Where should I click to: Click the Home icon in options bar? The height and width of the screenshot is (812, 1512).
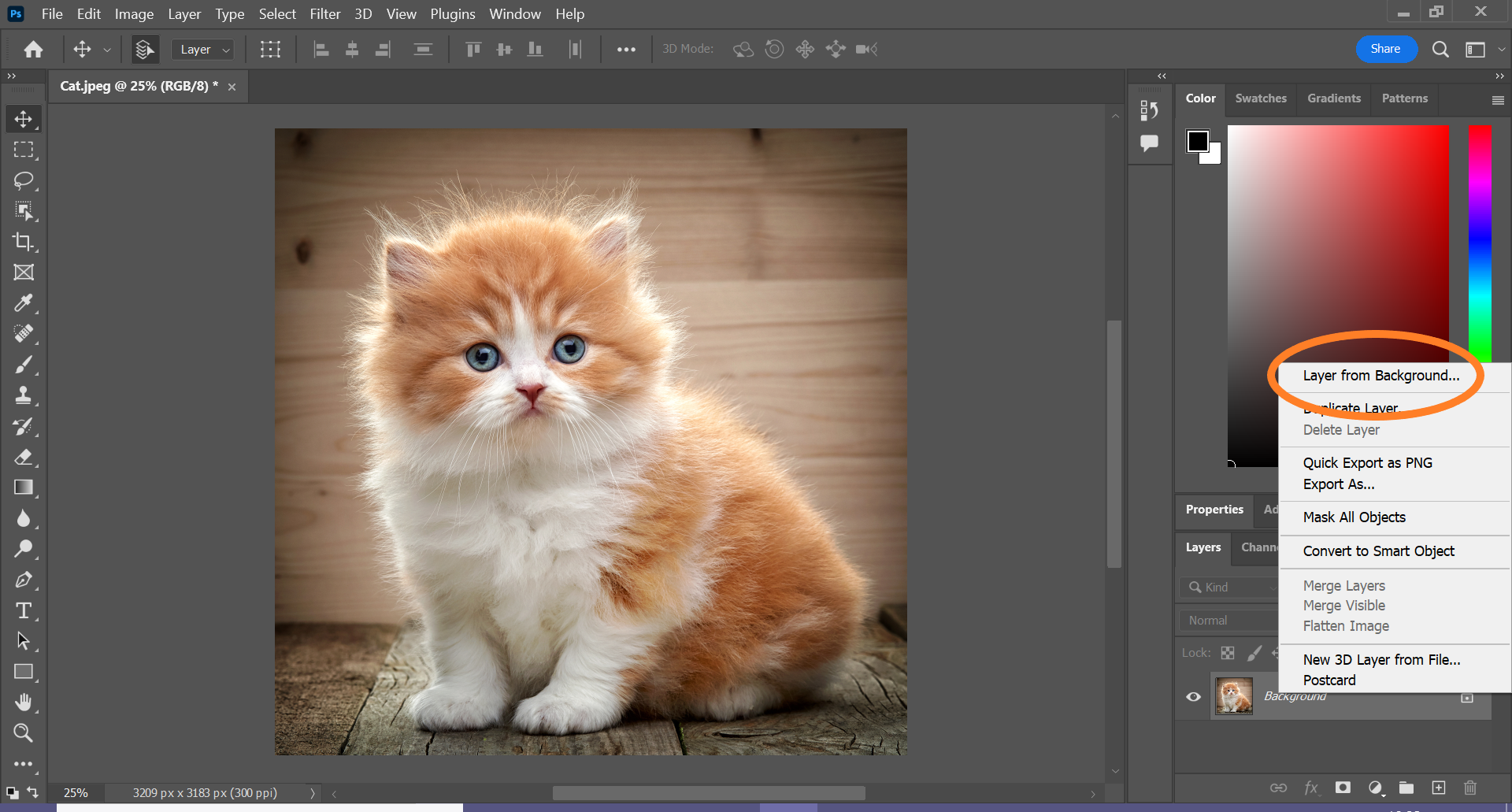pos(33,50)
